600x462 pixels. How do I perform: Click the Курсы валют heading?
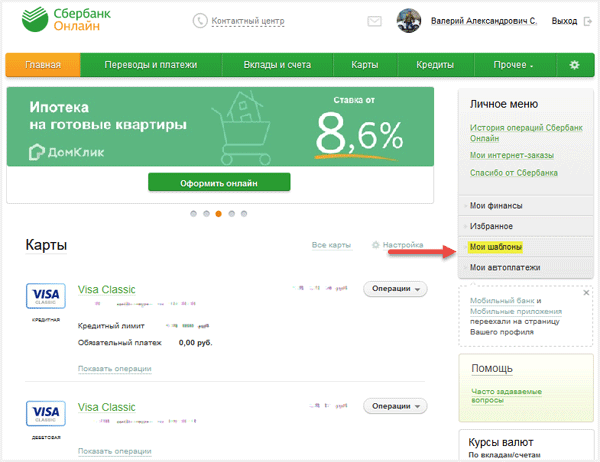[501, 442]
